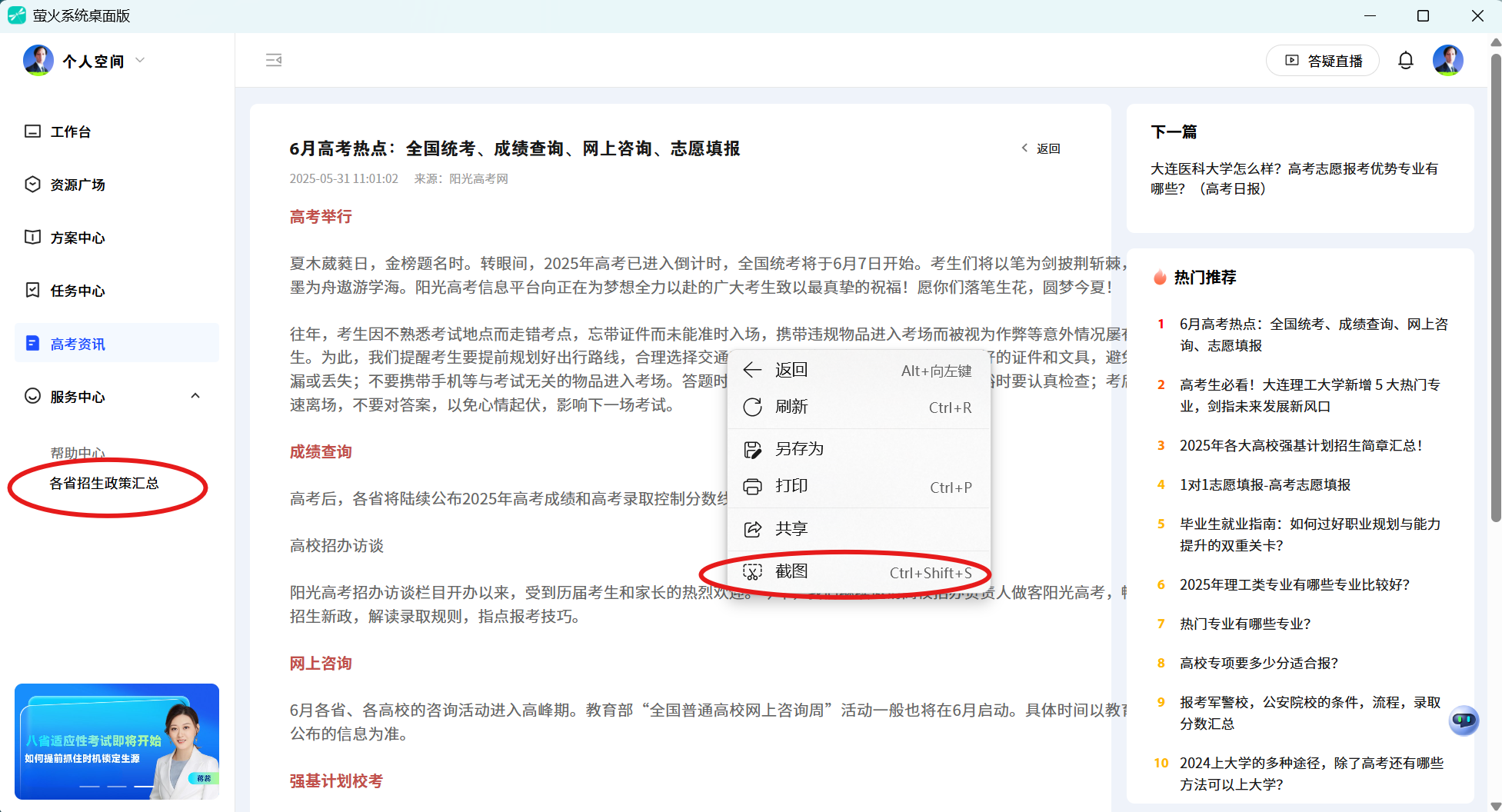Choose 打印 from the context menu
This screenshot has height=812, width=1502.
click(x=791, y=486)
